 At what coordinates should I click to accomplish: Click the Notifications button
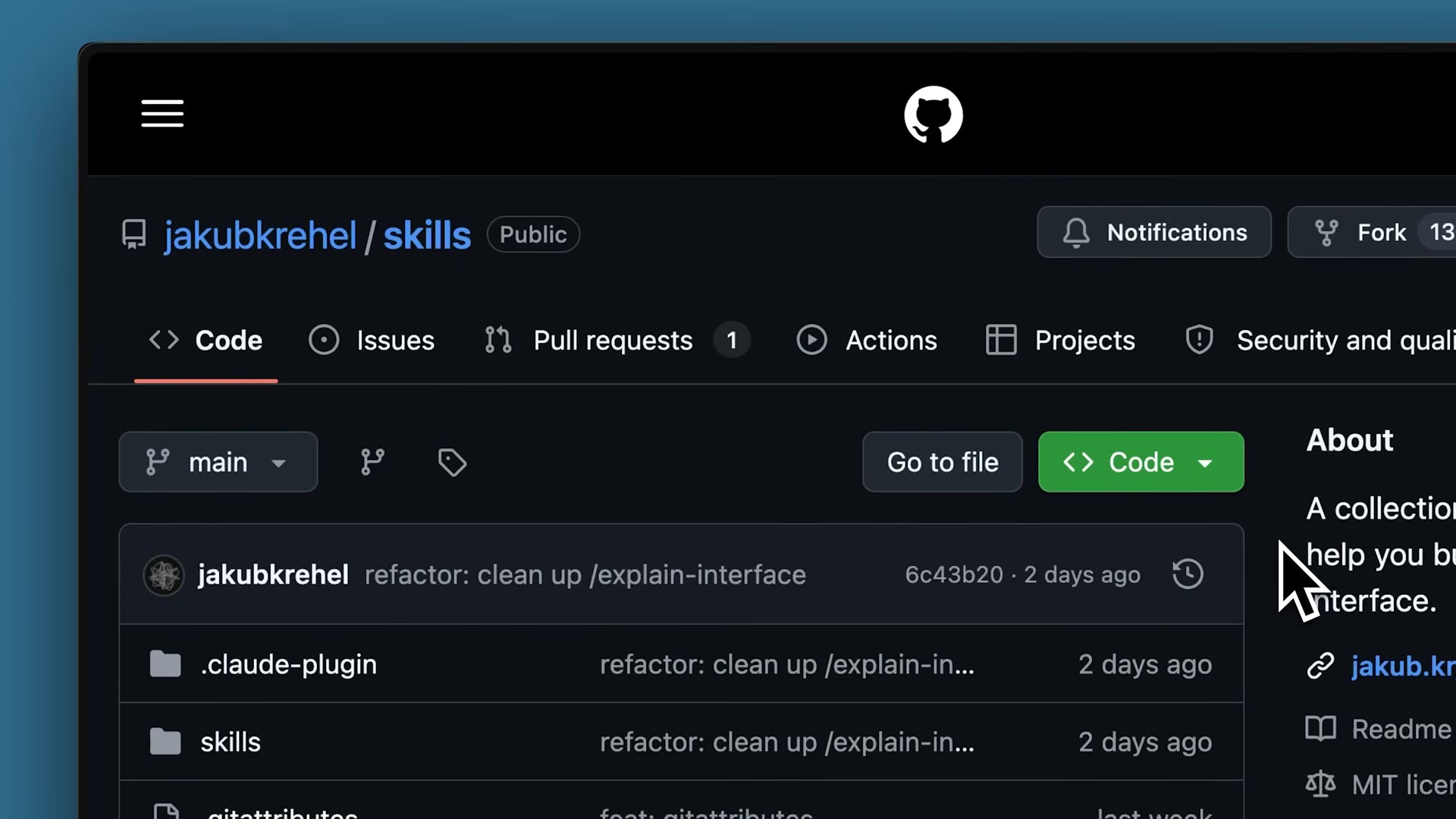pos(1154,232)
